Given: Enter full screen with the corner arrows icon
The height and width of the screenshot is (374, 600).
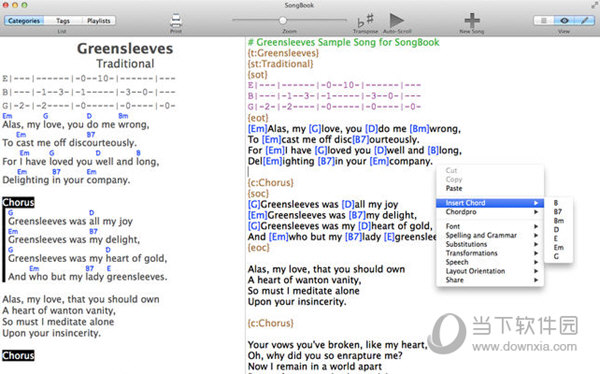Looking at the screenshot, I should pyautogui.click(x=595, y=5).
